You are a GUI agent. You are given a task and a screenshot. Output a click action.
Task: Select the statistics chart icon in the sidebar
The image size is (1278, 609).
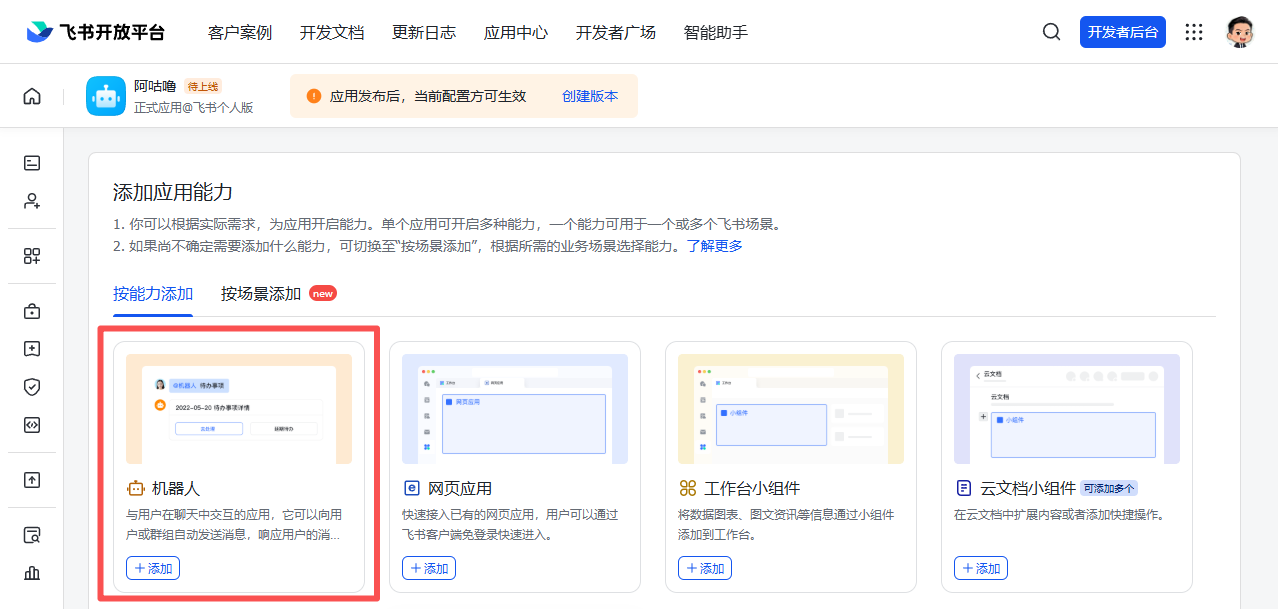[32, 572]
